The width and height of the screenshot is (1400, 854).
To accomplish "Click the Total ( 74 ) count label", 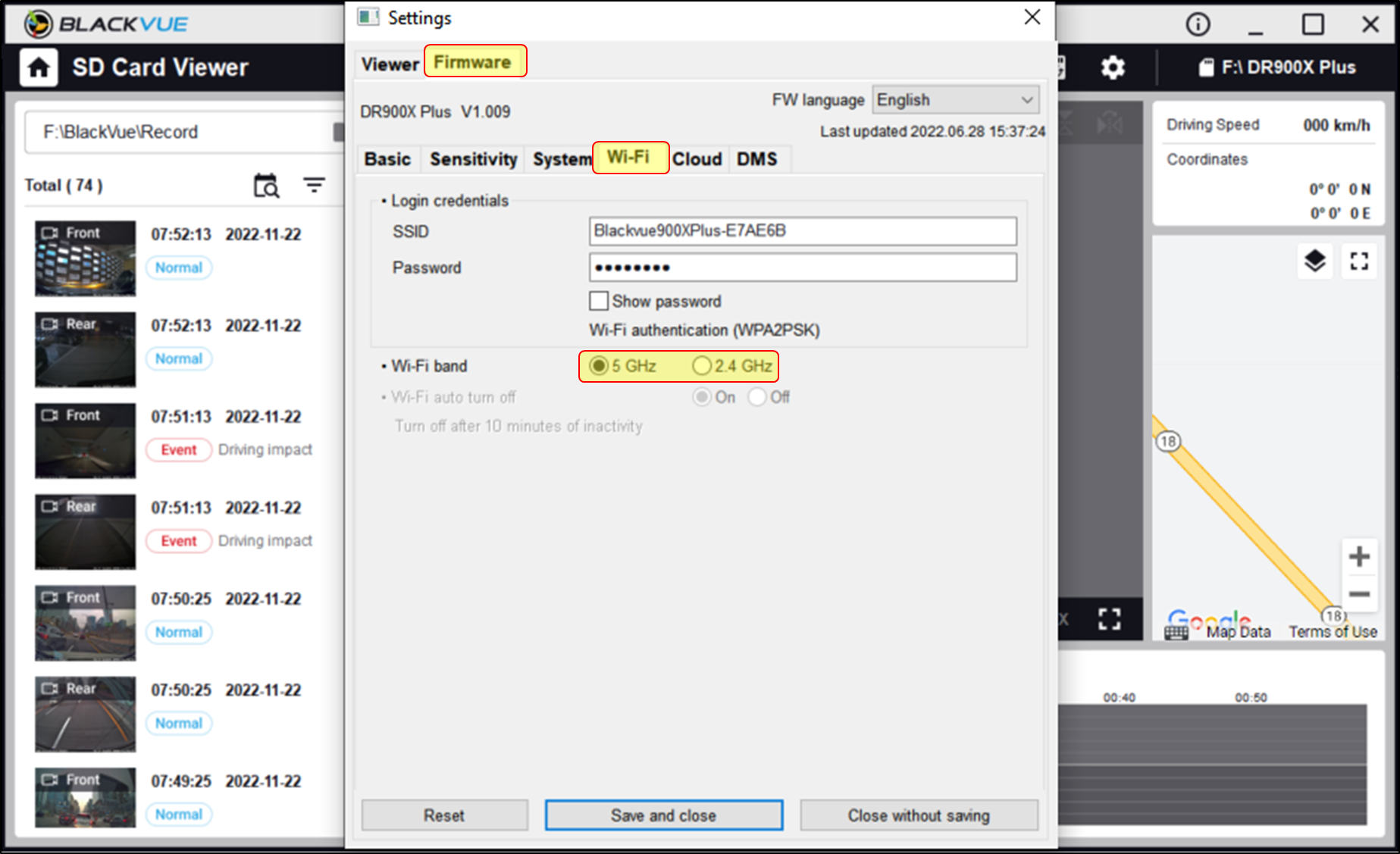I will (64, 186).
